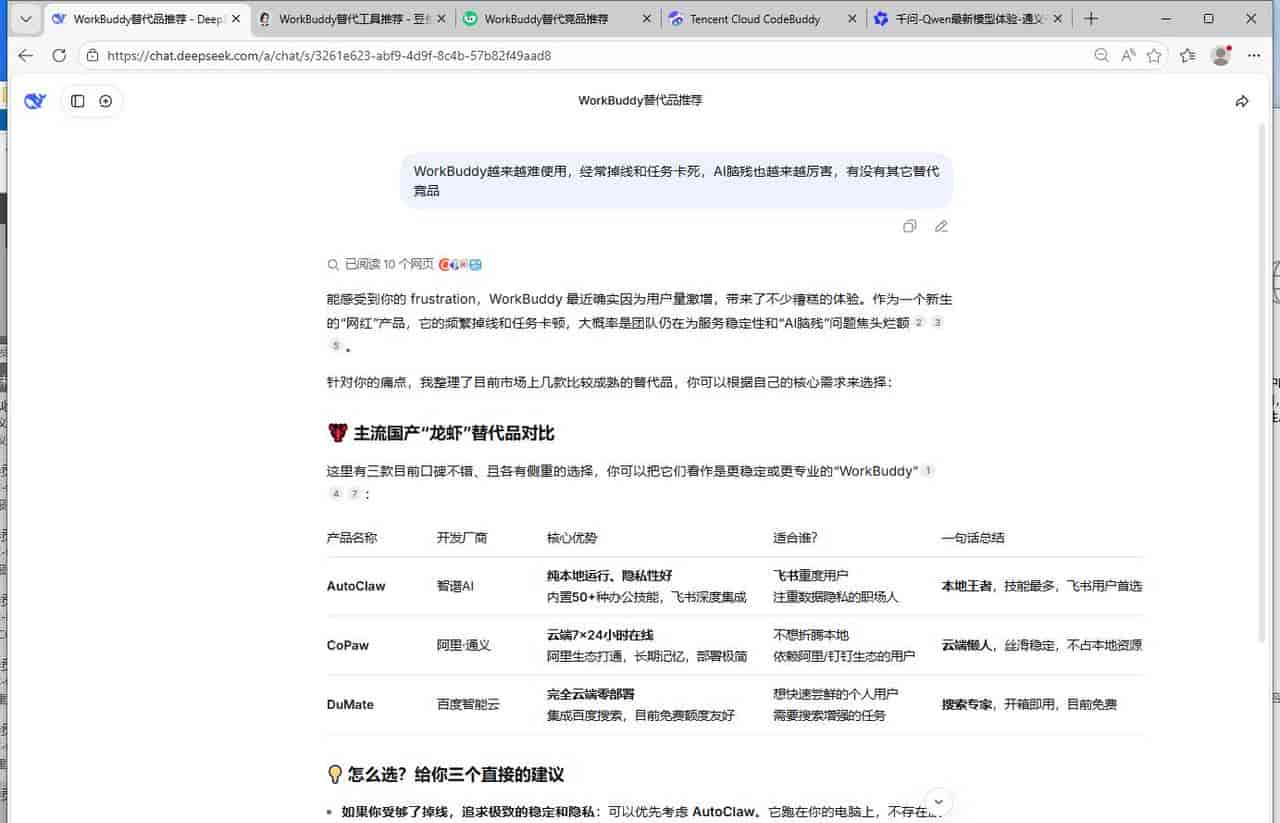The height and width of the screenshot is (823, 1280).
Task: Open citation 2 after 焦头烂额
Action: click(920, 322)
